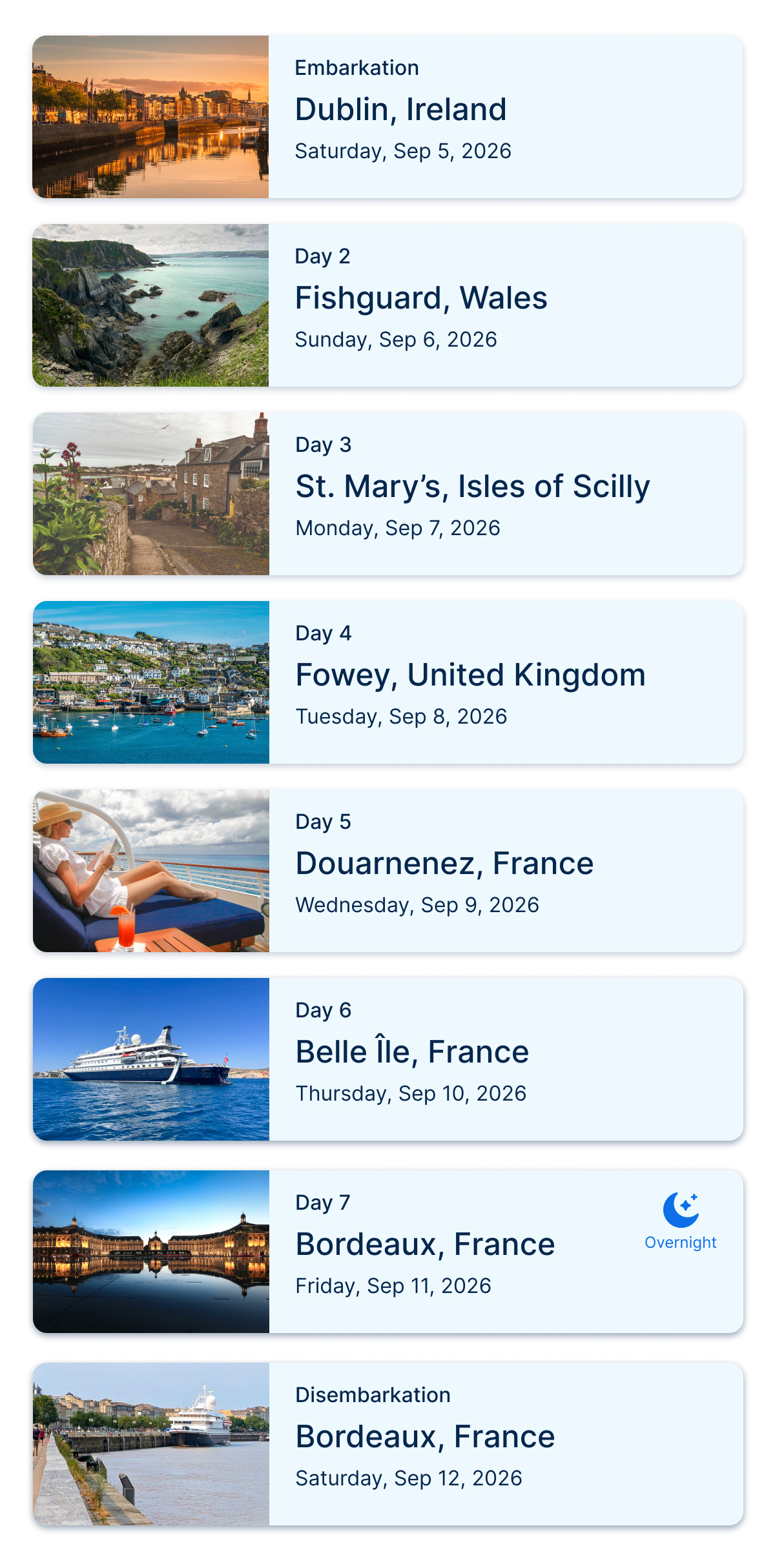Click the Fowey, United Kingdom title
Screen dimensions: 775x1568
470,675
